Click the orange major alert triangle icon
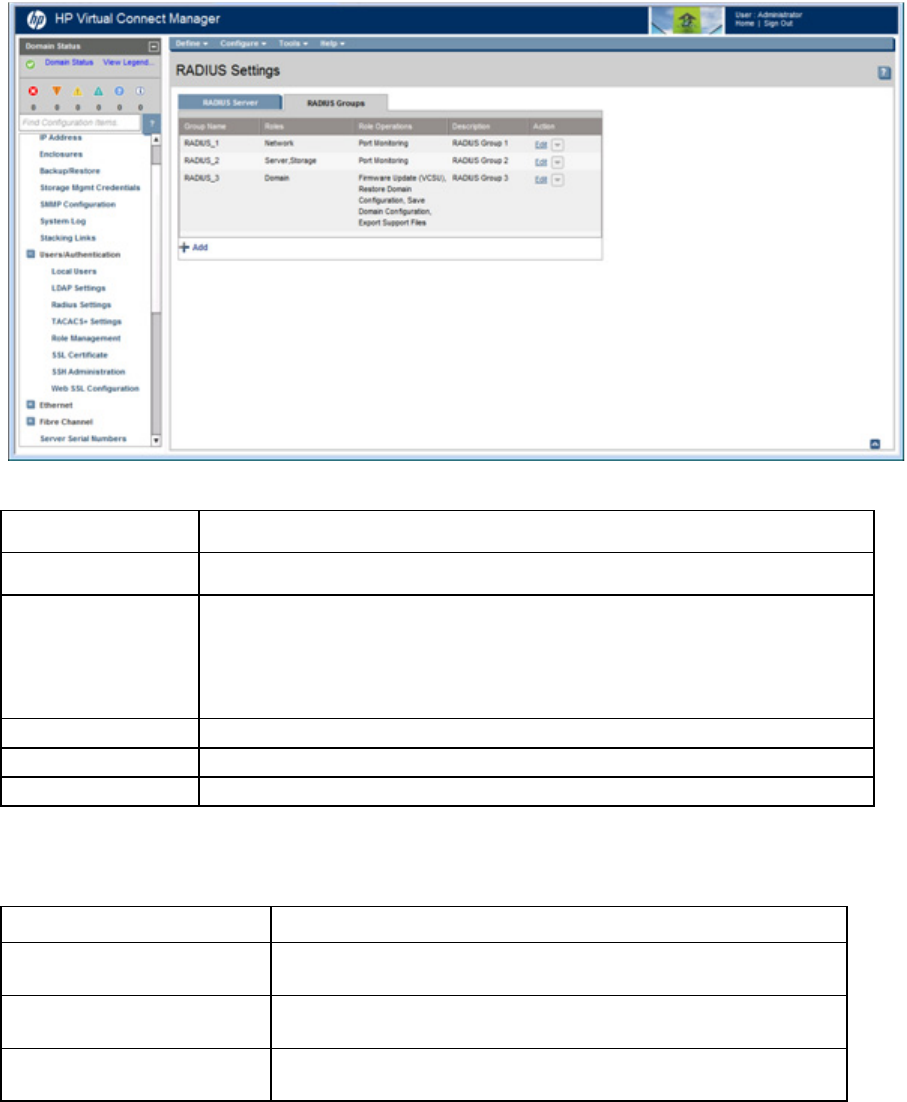Screen dimensions: 907x1102 (x=56, y=91)
